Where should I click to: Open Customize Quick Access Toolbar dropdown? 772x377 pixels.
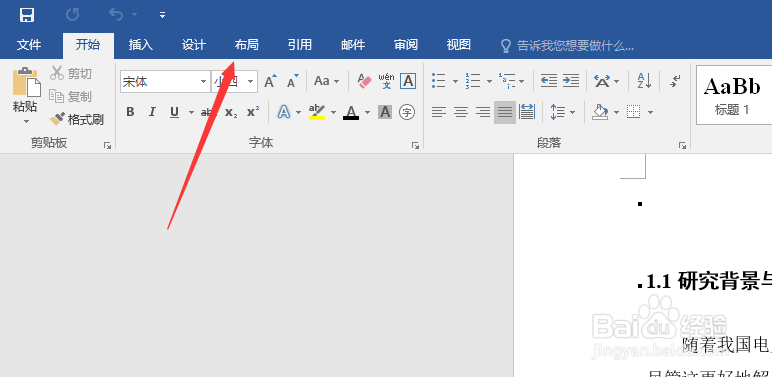[x=162, y=15]
